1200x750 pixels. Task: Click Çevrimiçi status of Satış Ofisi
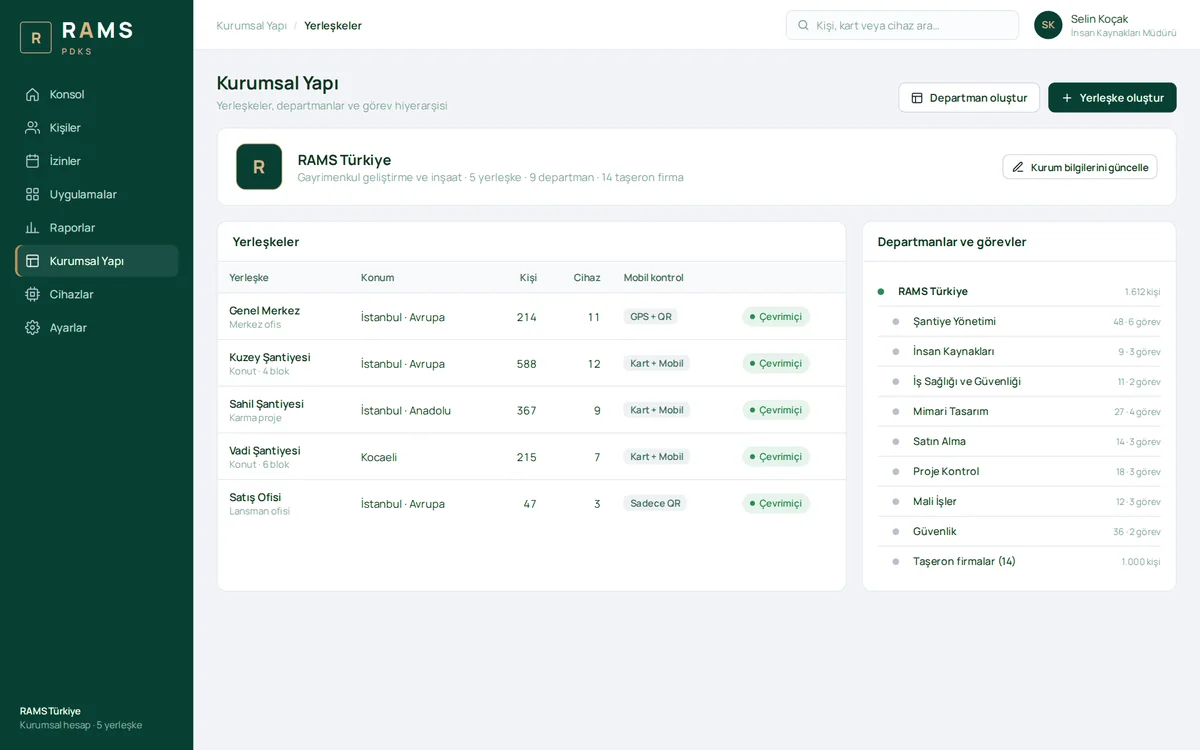[x=776, y=503]
